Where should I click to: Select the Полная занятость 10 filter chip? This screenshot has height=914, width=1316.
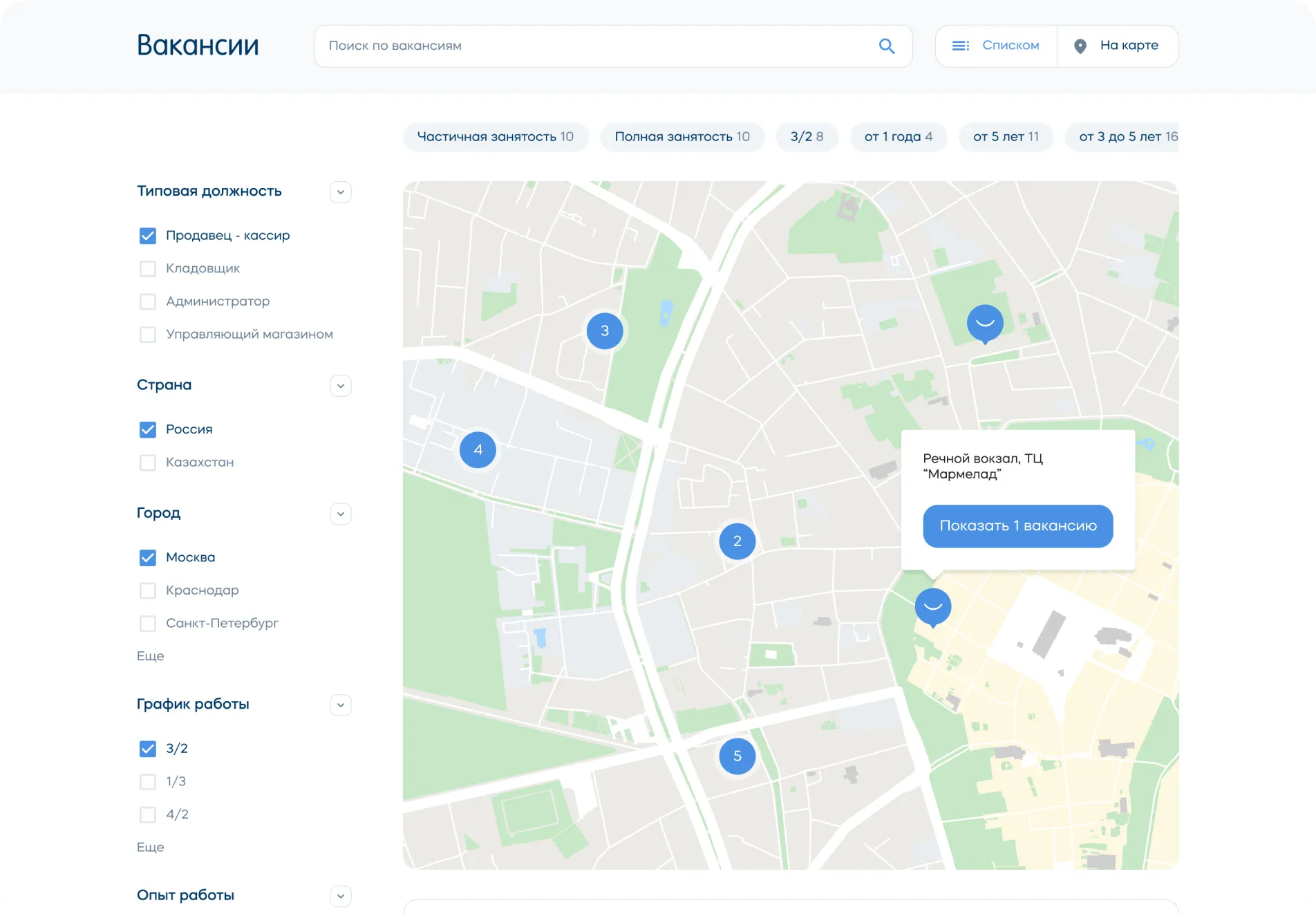682,137
